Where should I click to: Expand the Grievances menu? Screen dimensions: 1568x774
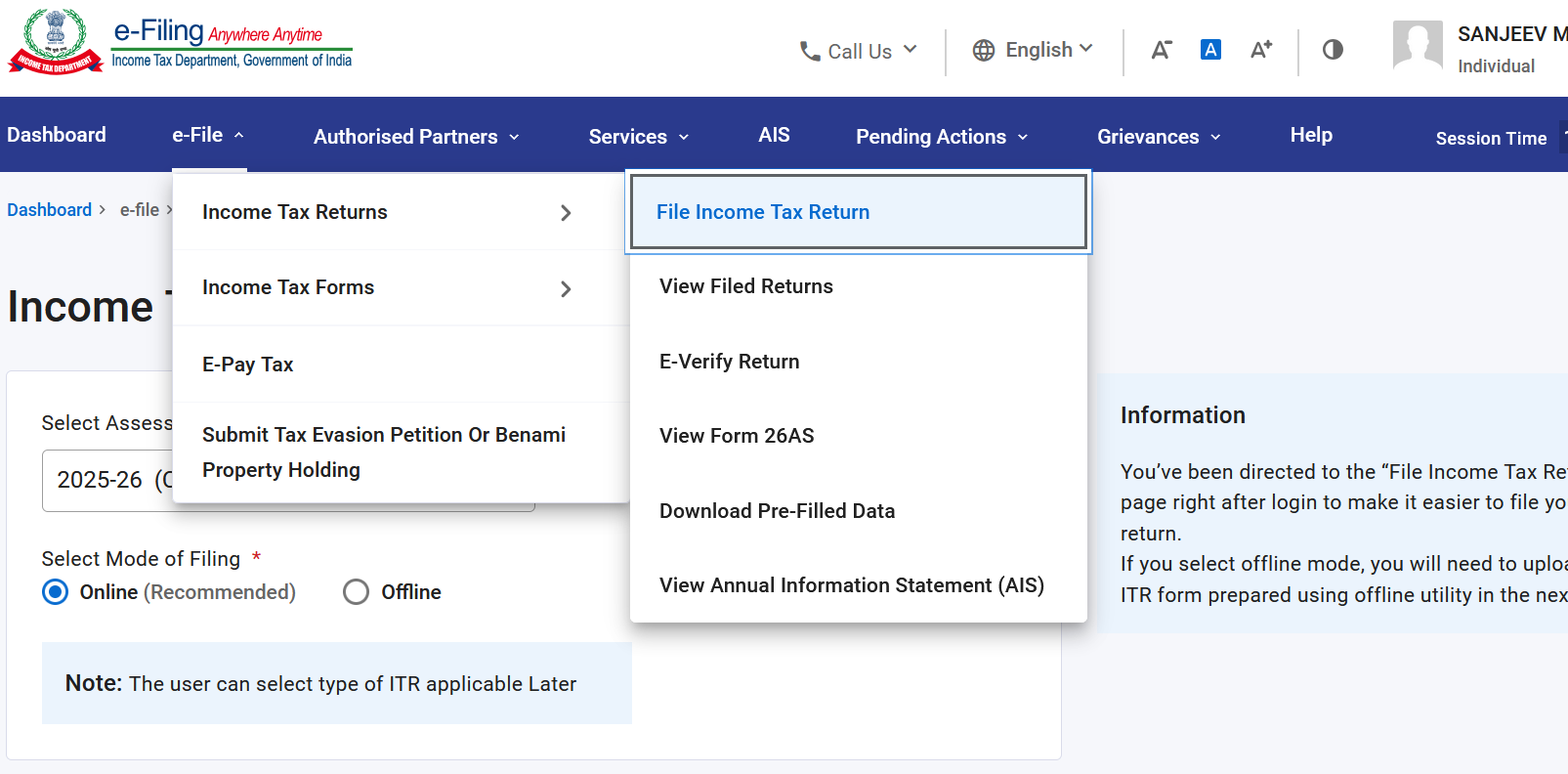coord(1159,137)
